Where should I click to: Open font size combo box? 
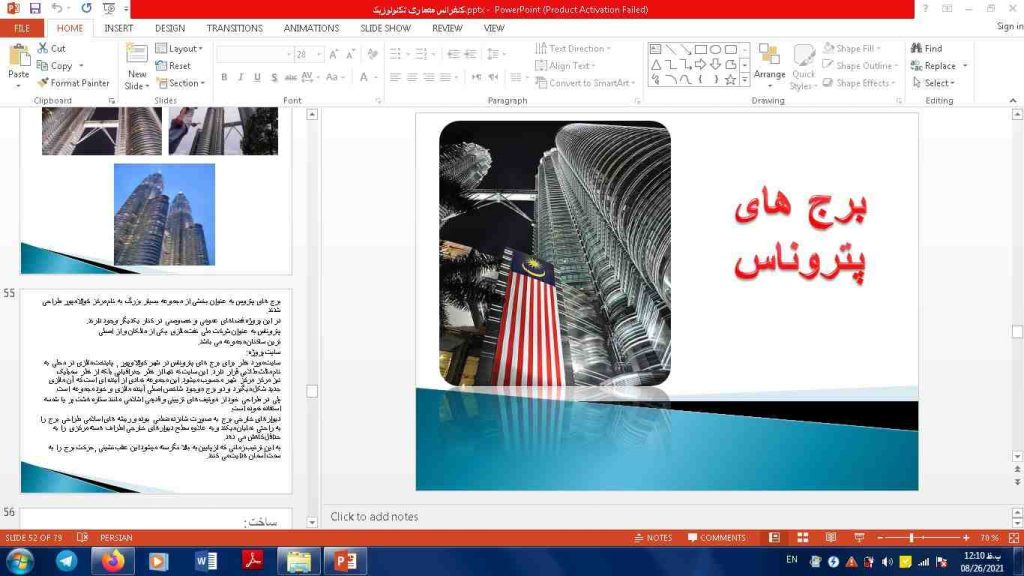click(308, 54)
